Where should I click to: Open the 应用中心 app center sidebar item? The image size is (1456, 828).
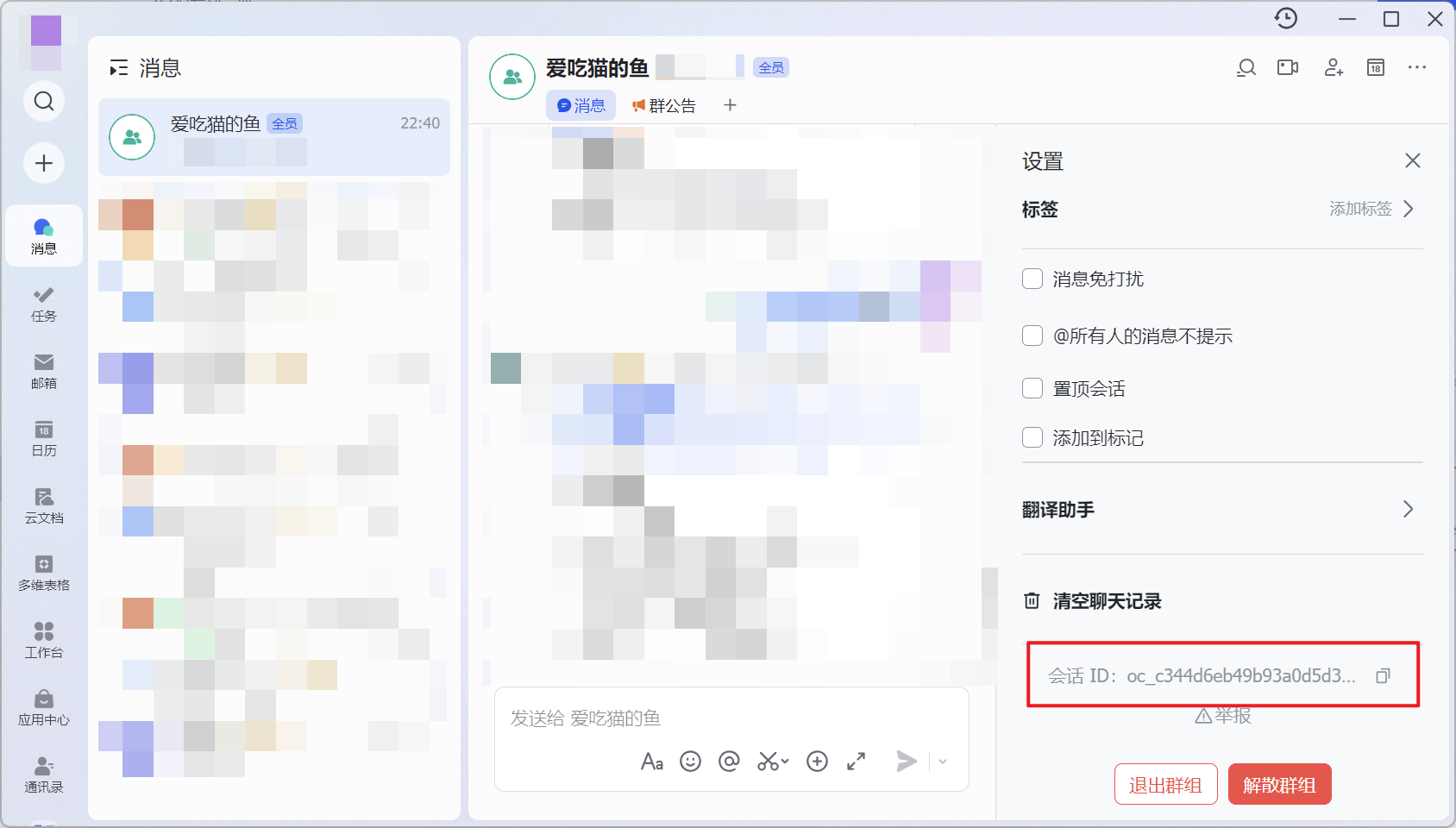click(44, 707)
